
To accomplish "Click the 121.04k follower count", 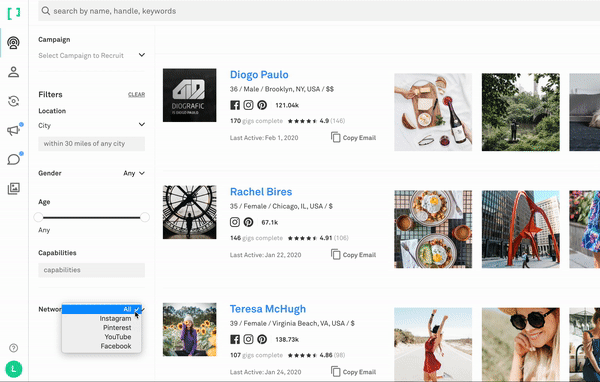I will coord(287,105).
